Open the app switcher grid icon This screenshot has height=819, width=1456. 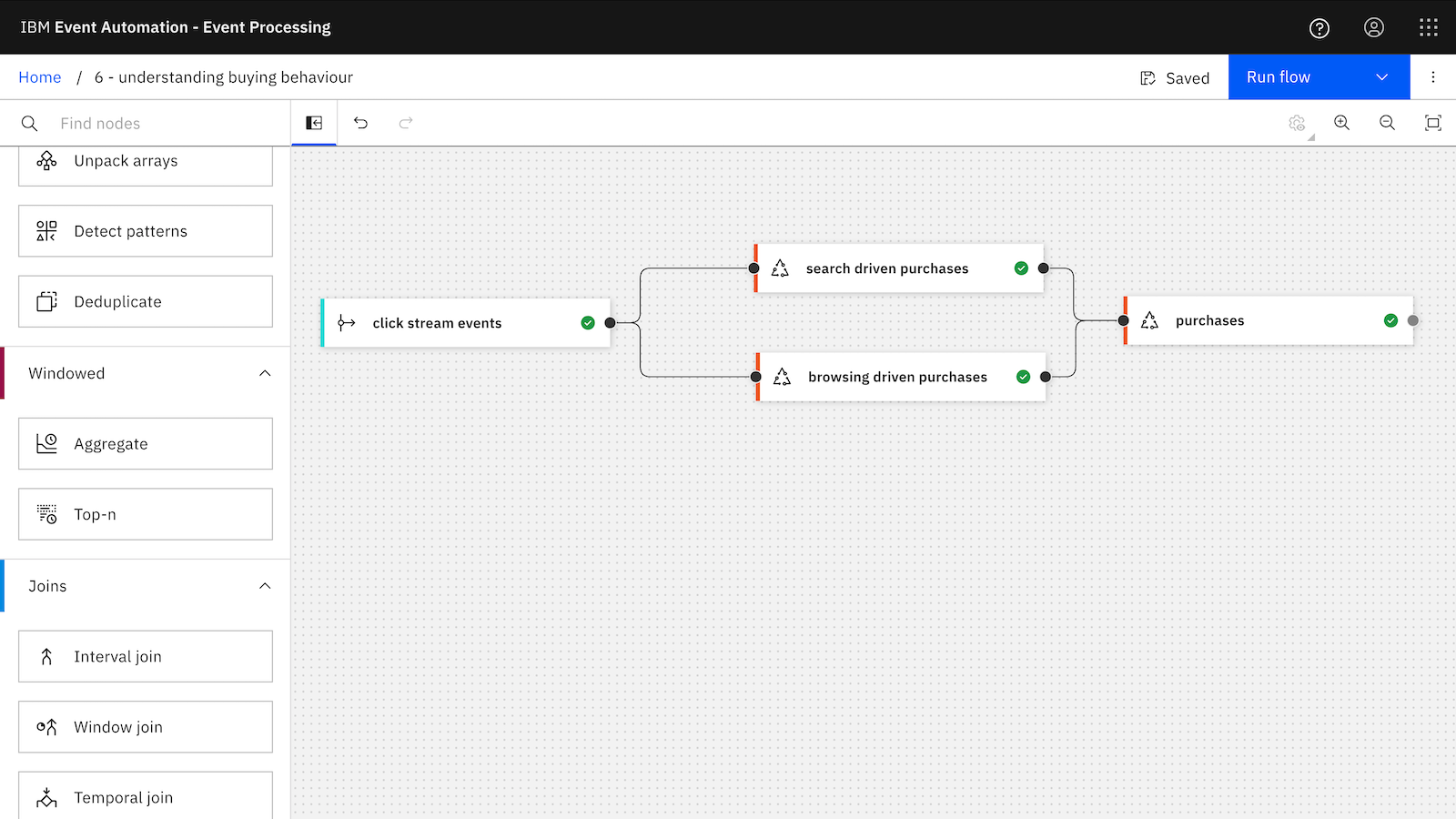1429,27
